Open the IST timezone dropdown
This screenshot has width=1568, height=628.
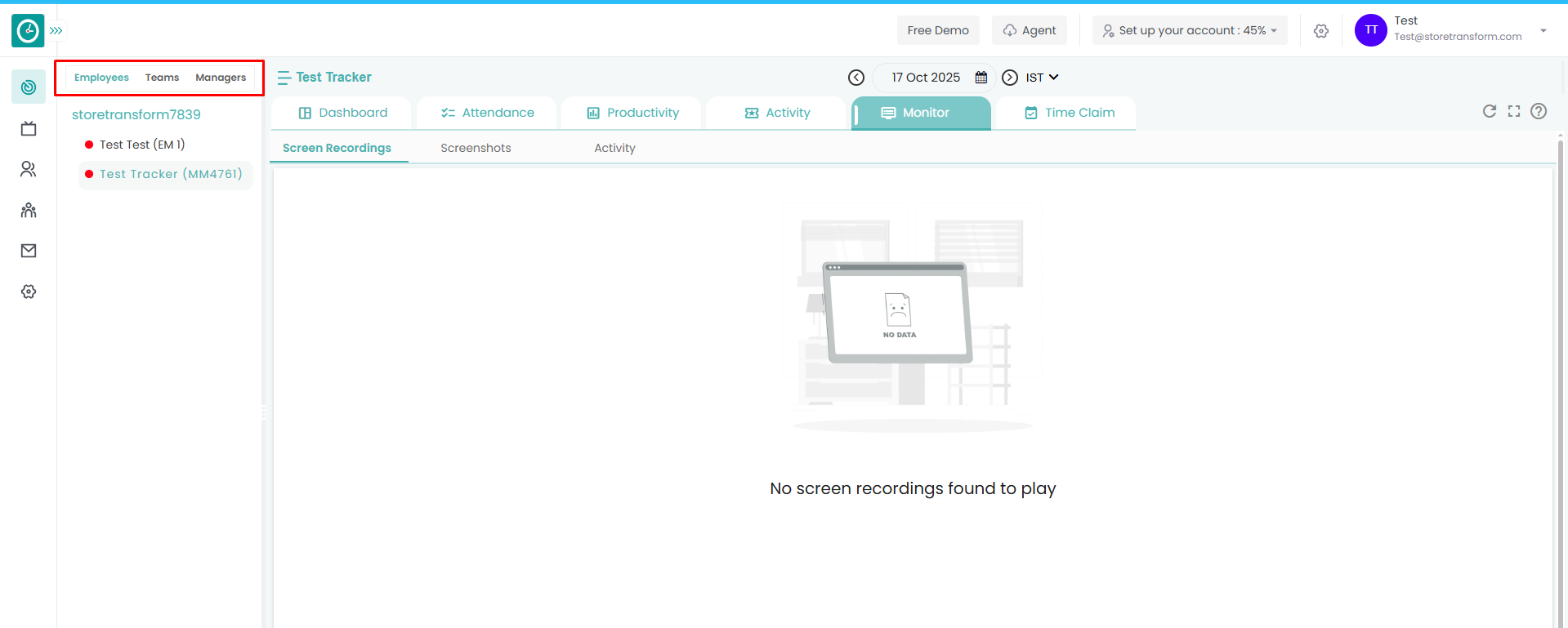(1043, 78)
